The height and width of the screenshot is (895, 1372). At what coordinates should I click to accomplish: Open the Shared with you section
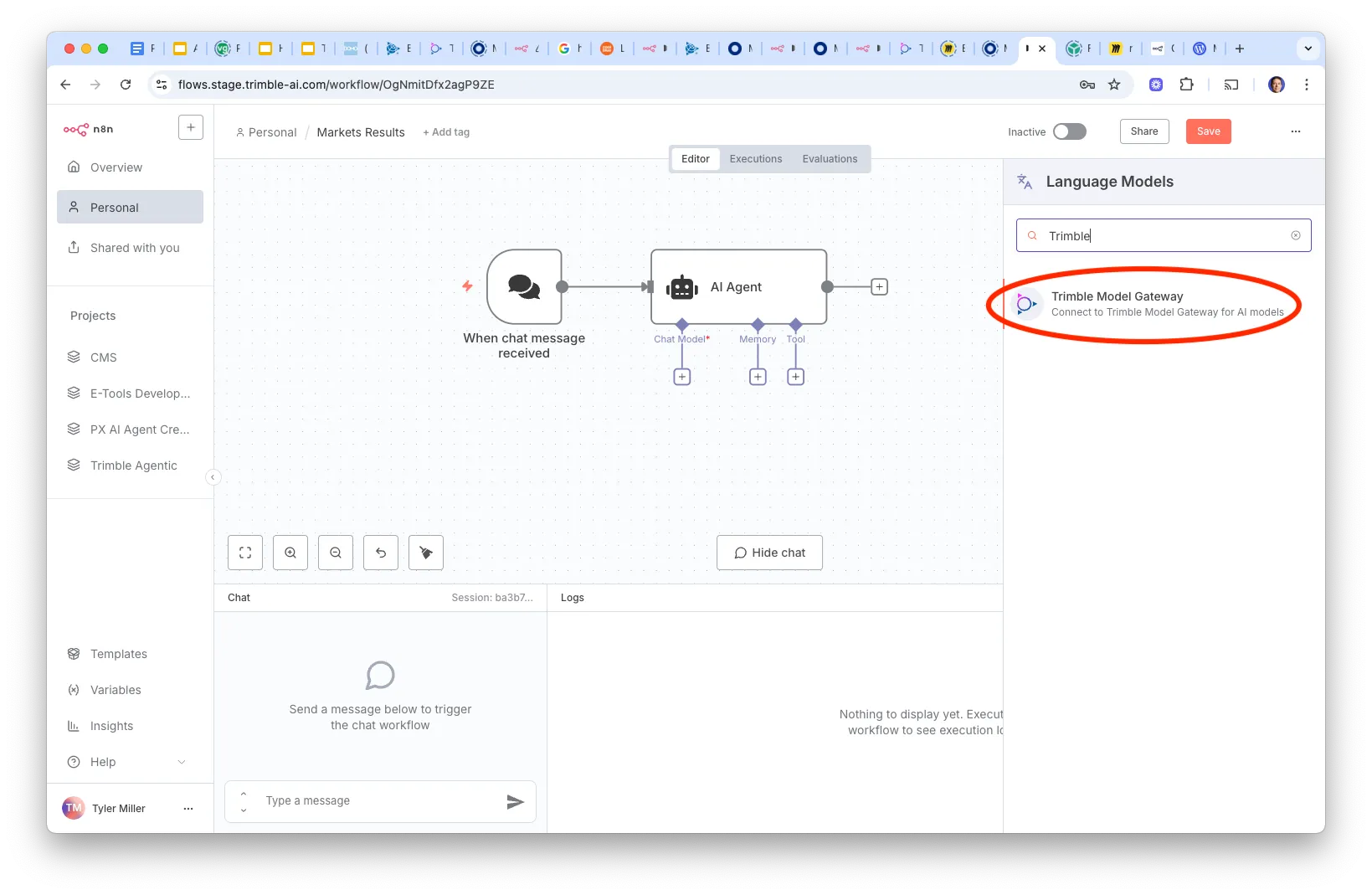pyautogui.click(x=130, y=248)
